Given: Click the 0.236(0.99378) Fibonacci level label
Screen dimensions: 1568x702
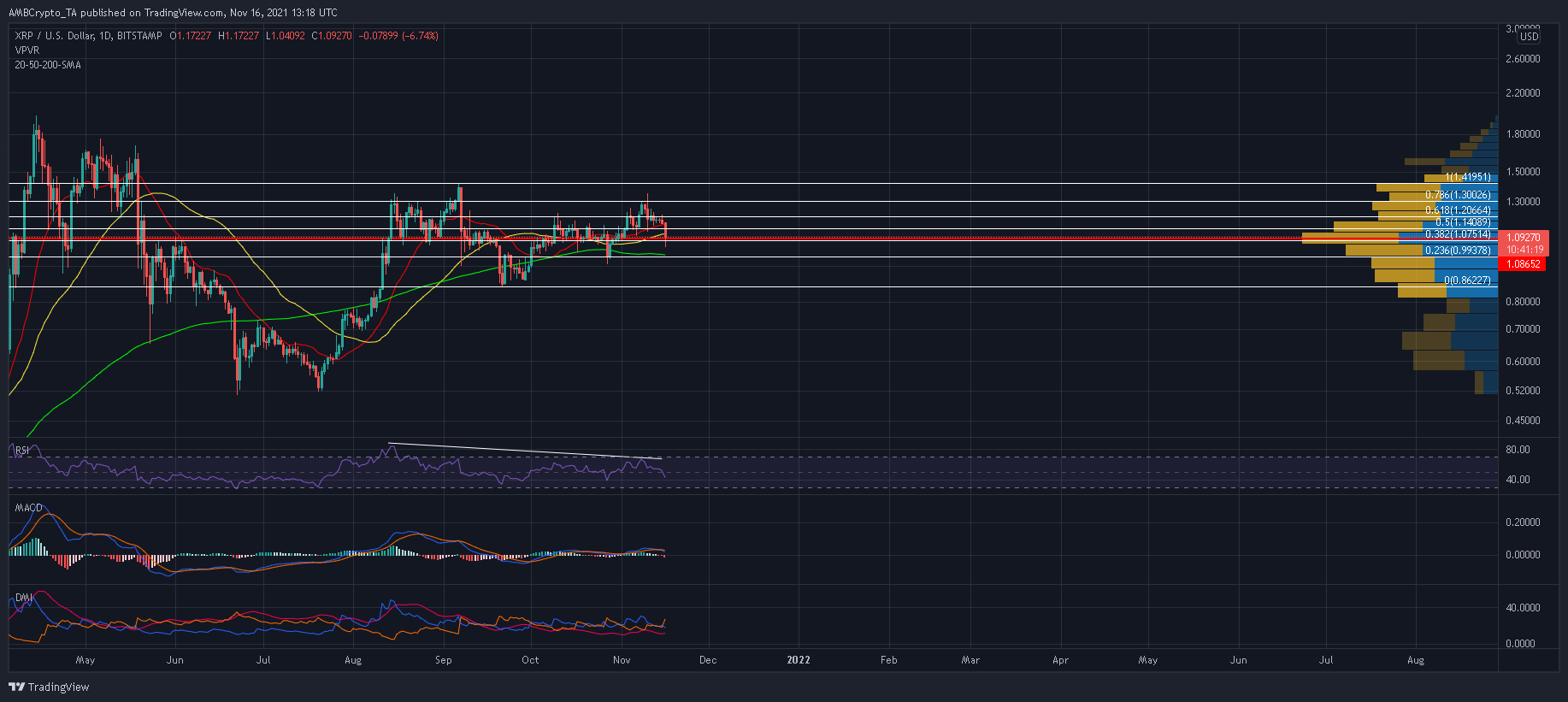Looking at the screenshot, I should tap(1458, 251).
